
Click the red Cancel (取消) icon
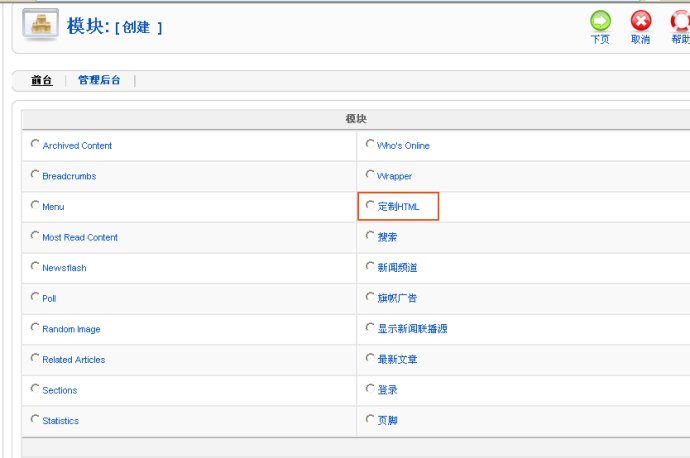click(x=641, y=21)
